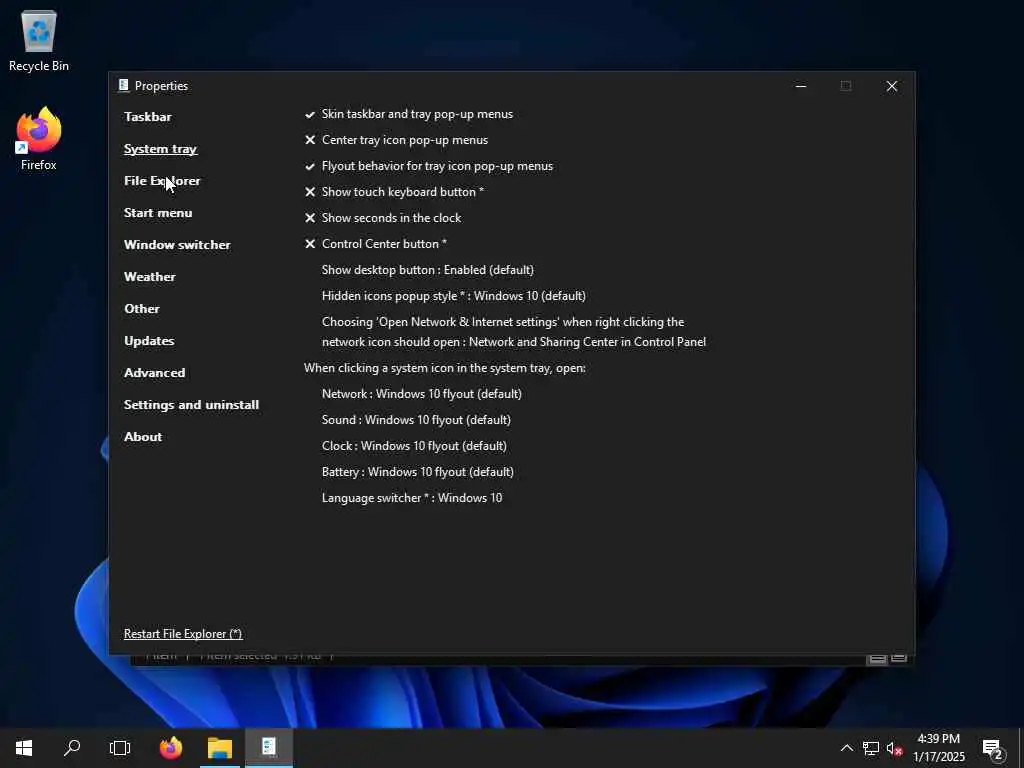Change Clock flyout option
Viewport: 1024px width, 768px height.
pyautogui.click(x=414, y=446)
